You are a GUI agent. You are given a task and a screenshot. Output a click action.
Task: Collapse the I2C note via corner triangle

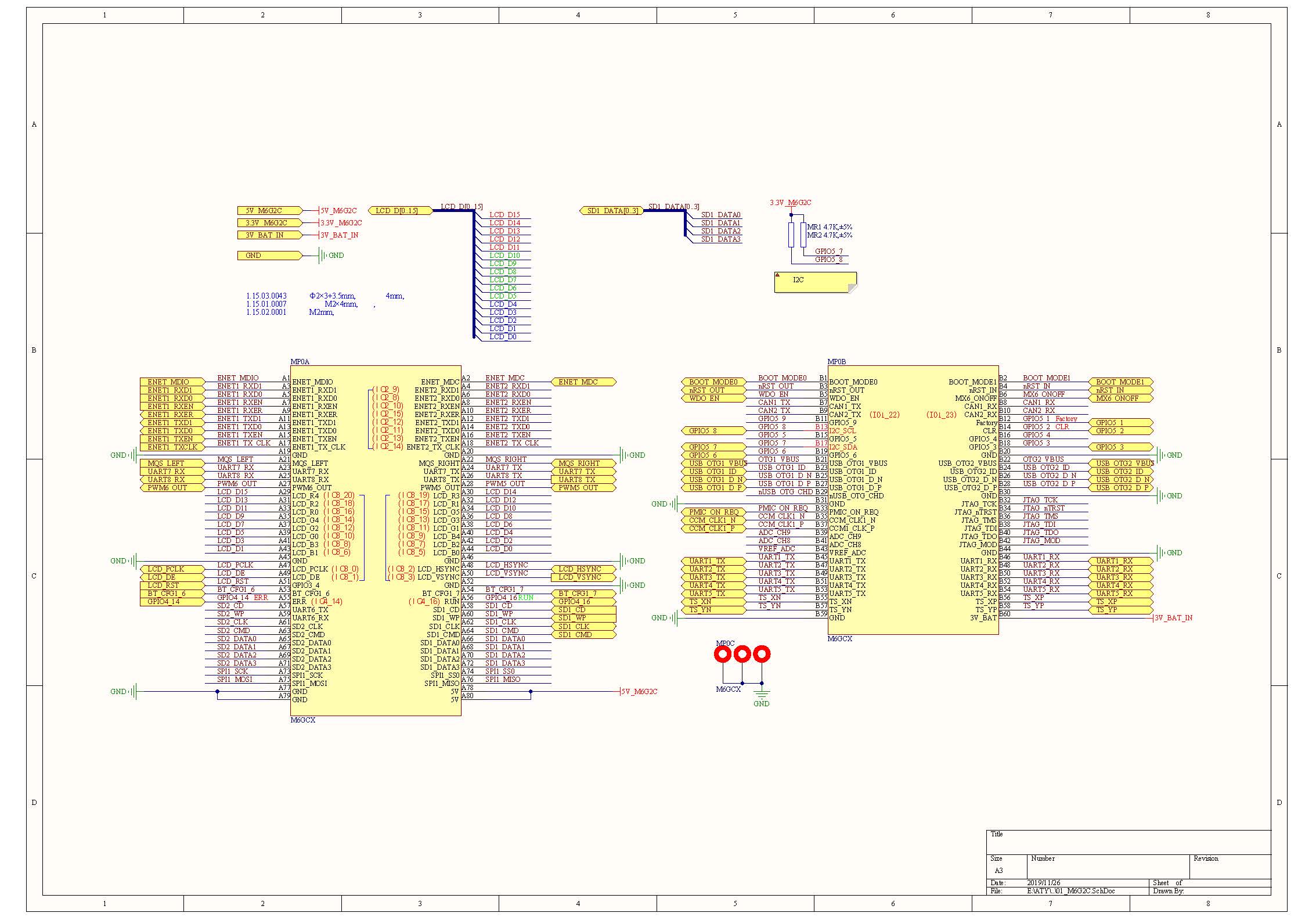tap(778, 274)
